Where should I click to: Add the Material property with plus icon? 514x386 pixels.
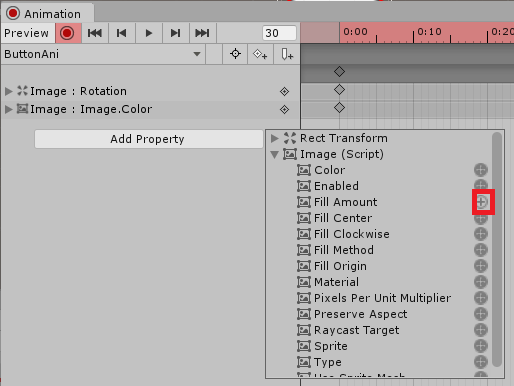tap(481, 282)
